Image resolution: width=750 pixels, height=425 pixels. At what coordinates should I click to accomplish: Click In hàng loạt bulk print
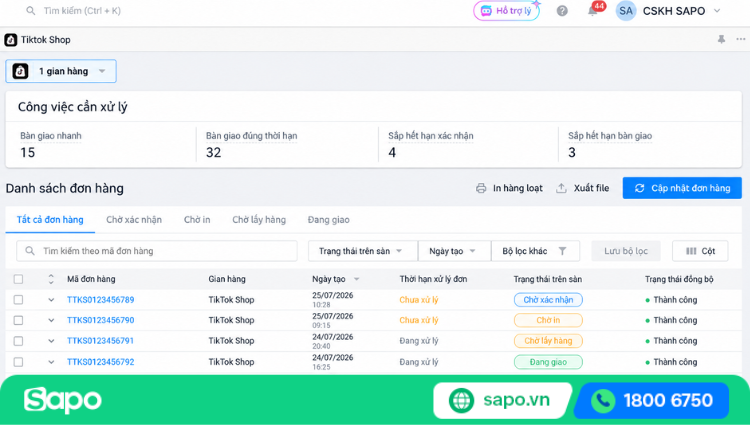point(509,188)
